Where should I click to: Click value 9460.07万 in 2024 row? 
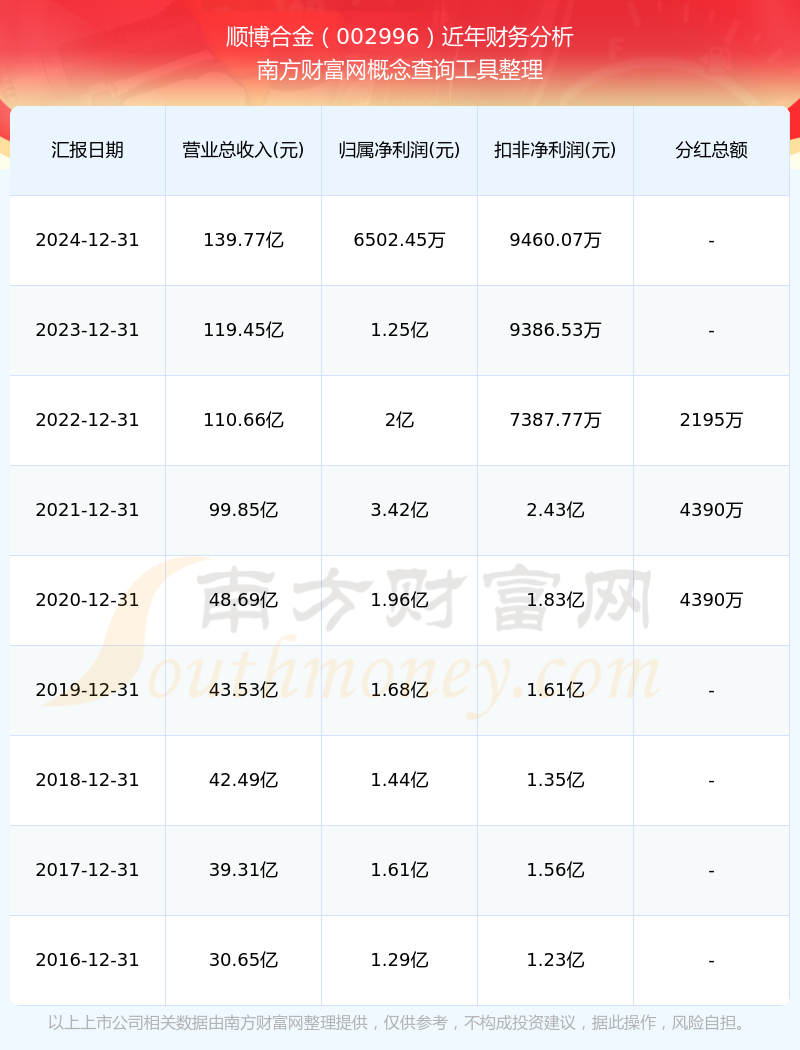[x=556, y=240]
